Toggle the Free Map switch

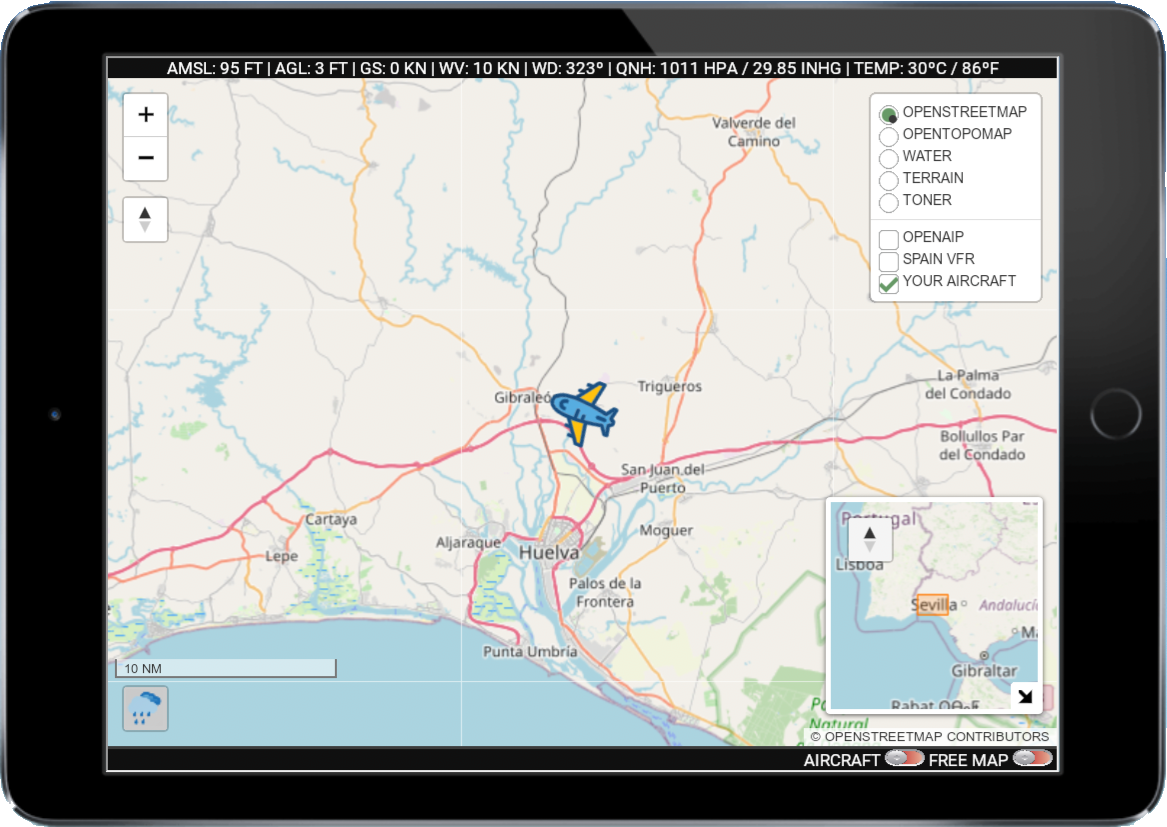tap(1032, 759)
